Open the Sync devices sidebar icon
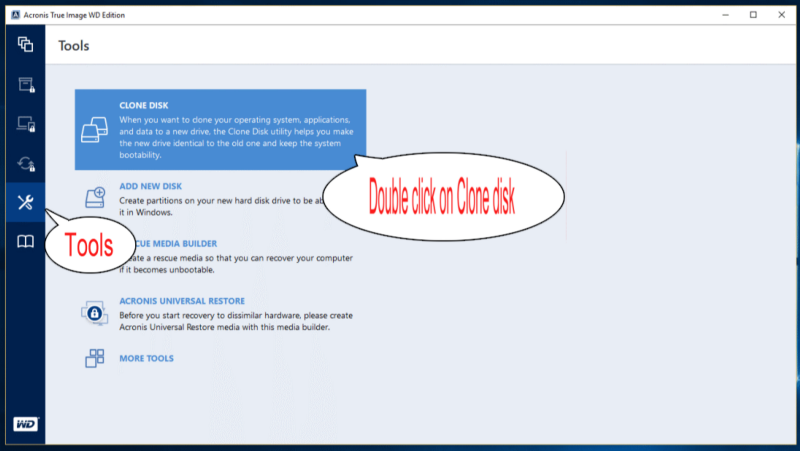The height and width of the screenshot is (451, 800). coord(26,124)
